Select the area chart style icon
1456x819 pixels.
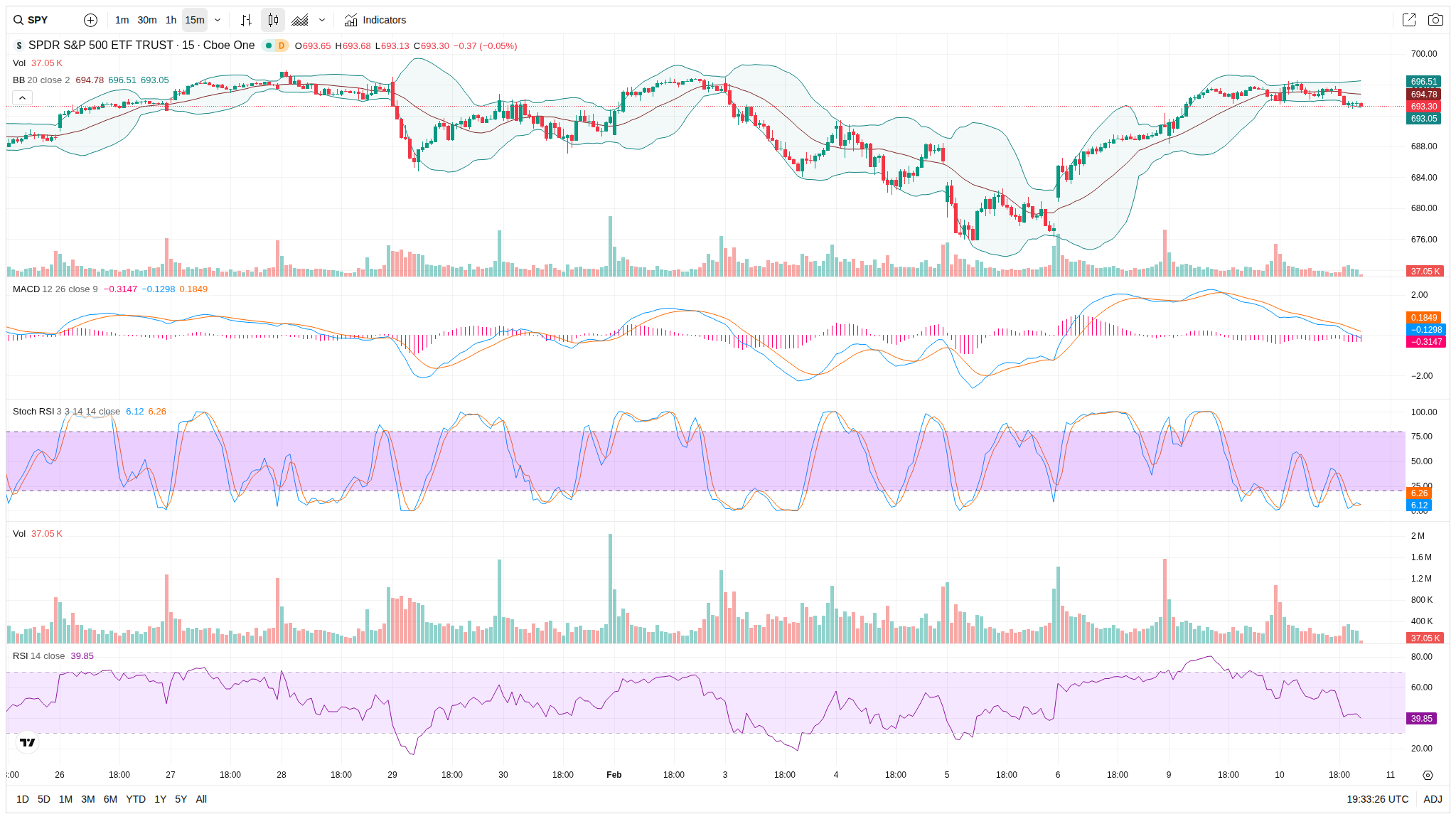(x=300, y=20)
